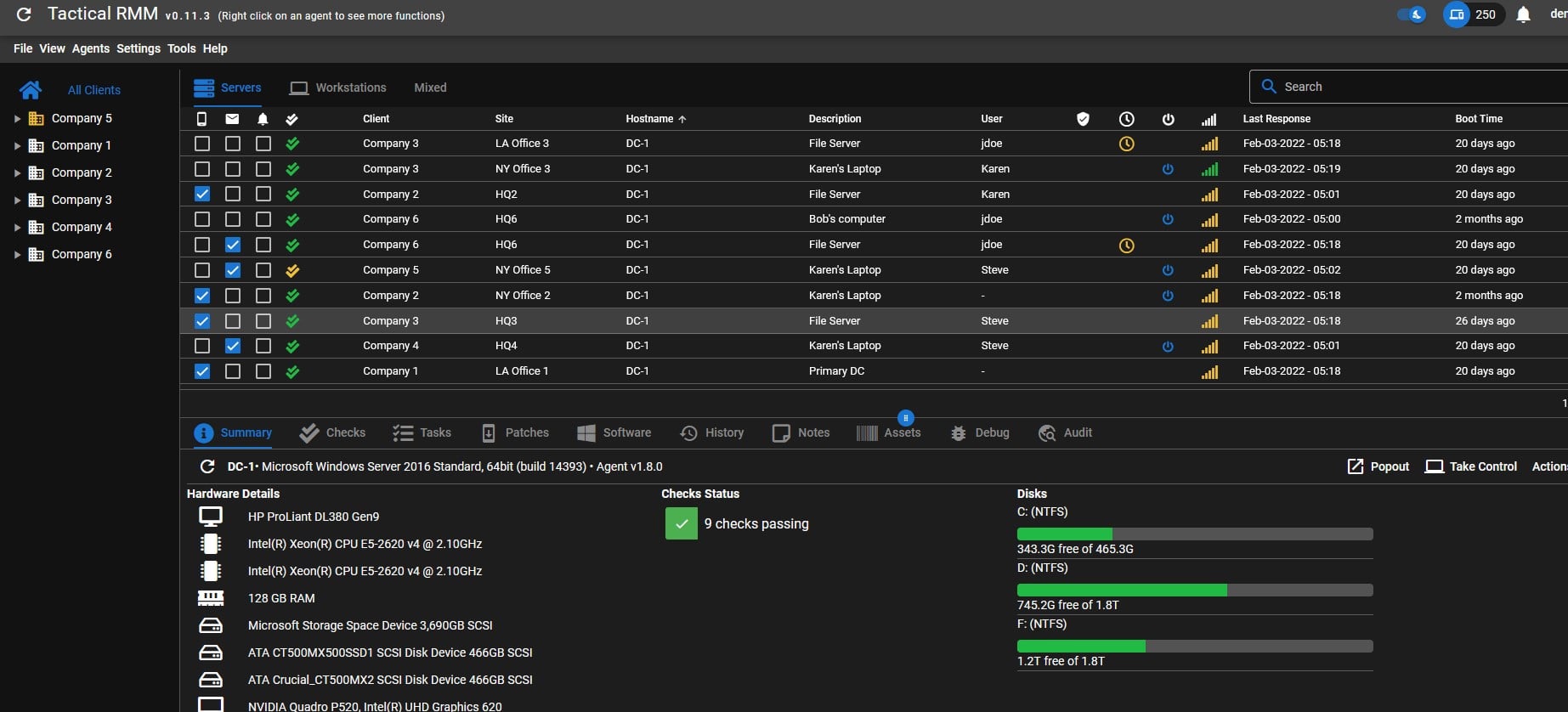Open the Agents menu
This screenshot has width=1568, height=712.
91,48
